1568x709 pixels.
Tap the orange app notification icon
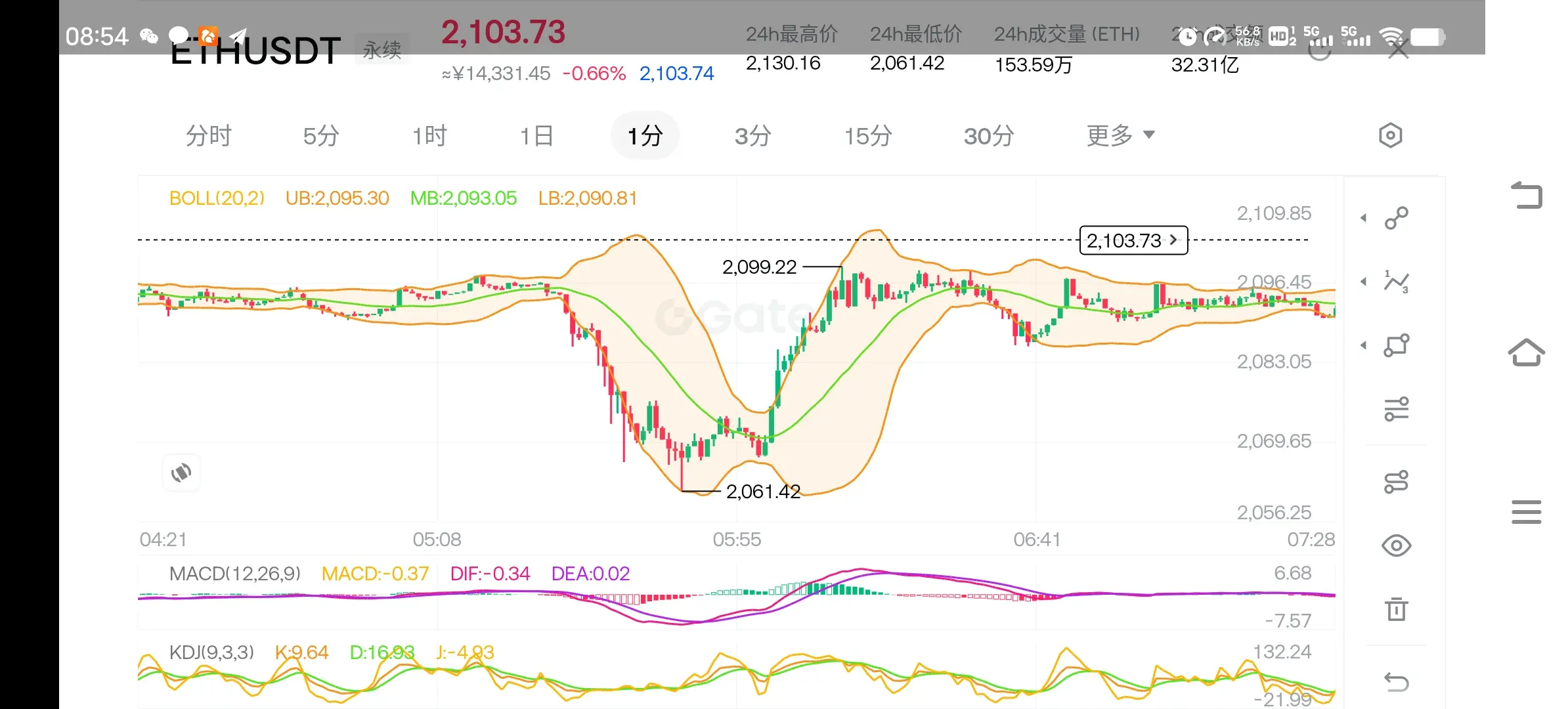208,36
